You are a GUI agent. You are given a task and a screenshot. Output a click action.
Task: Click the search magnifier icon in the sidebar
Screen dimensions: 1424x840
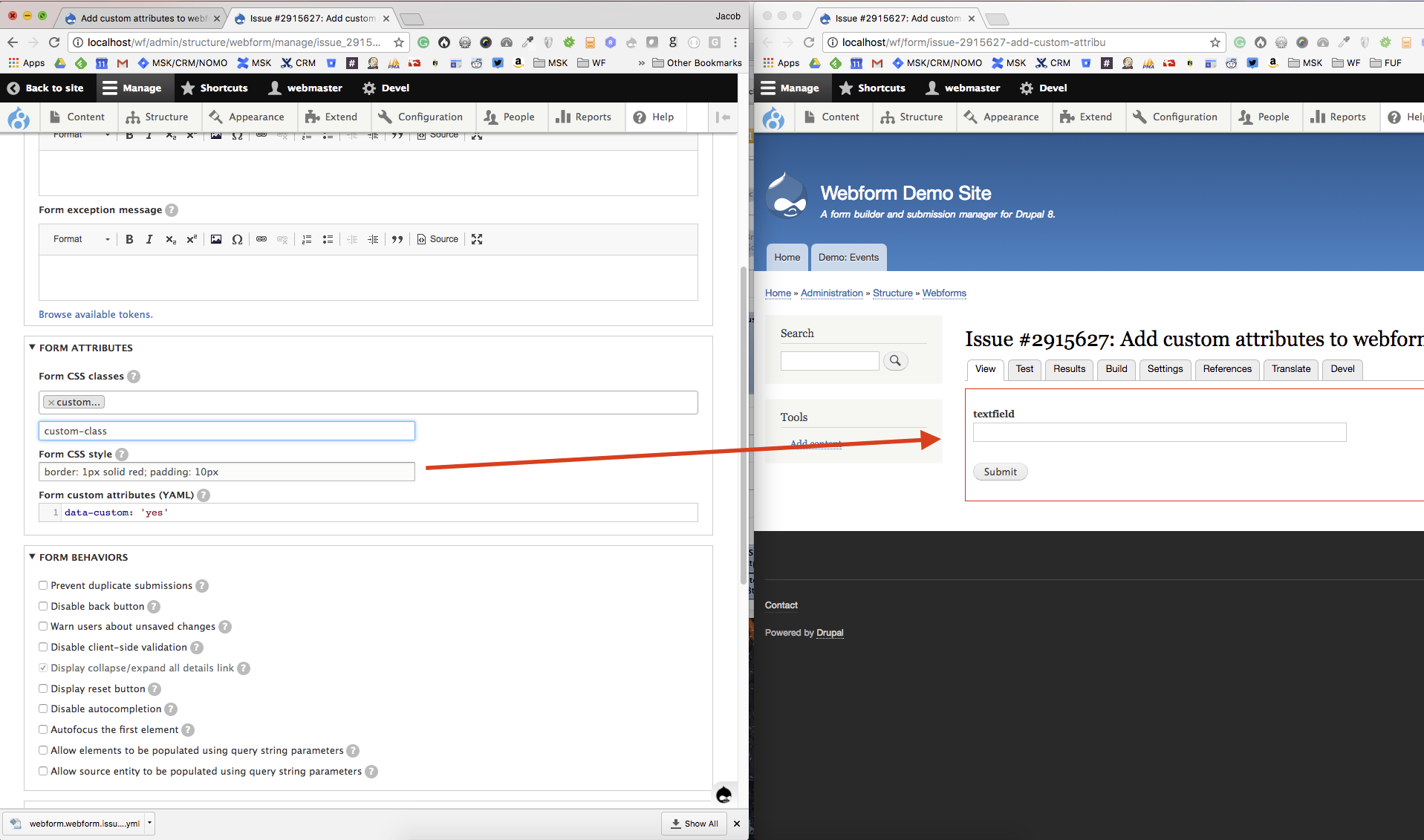894,360
